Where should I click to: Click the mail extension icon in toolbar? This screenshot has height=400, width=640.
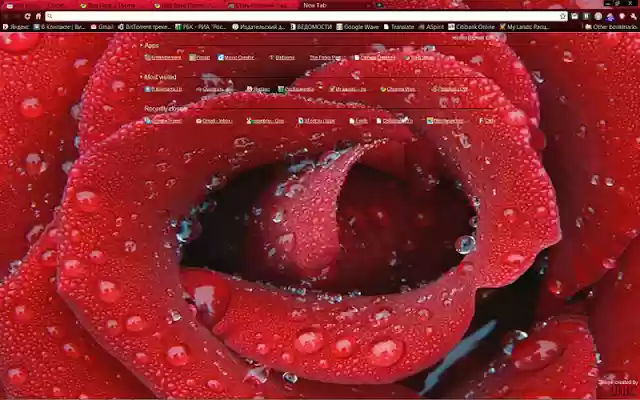click(575, 16)
